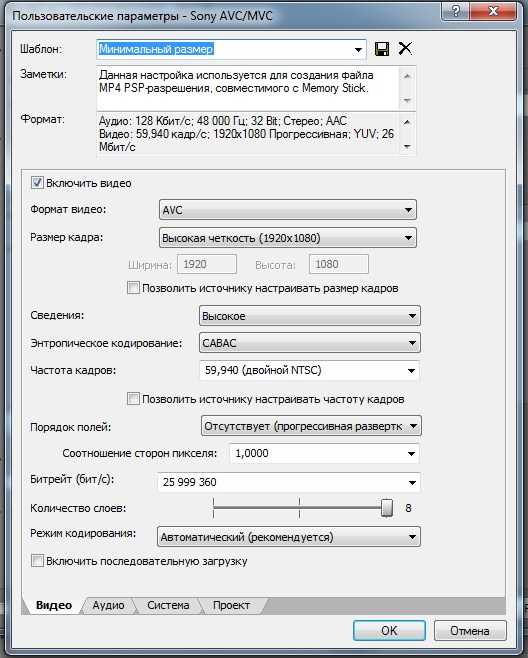This screenshot has width=528, height=658.
Task: Delete the template with the X icon
Action: pyautogui.click(x=405, y=49)
